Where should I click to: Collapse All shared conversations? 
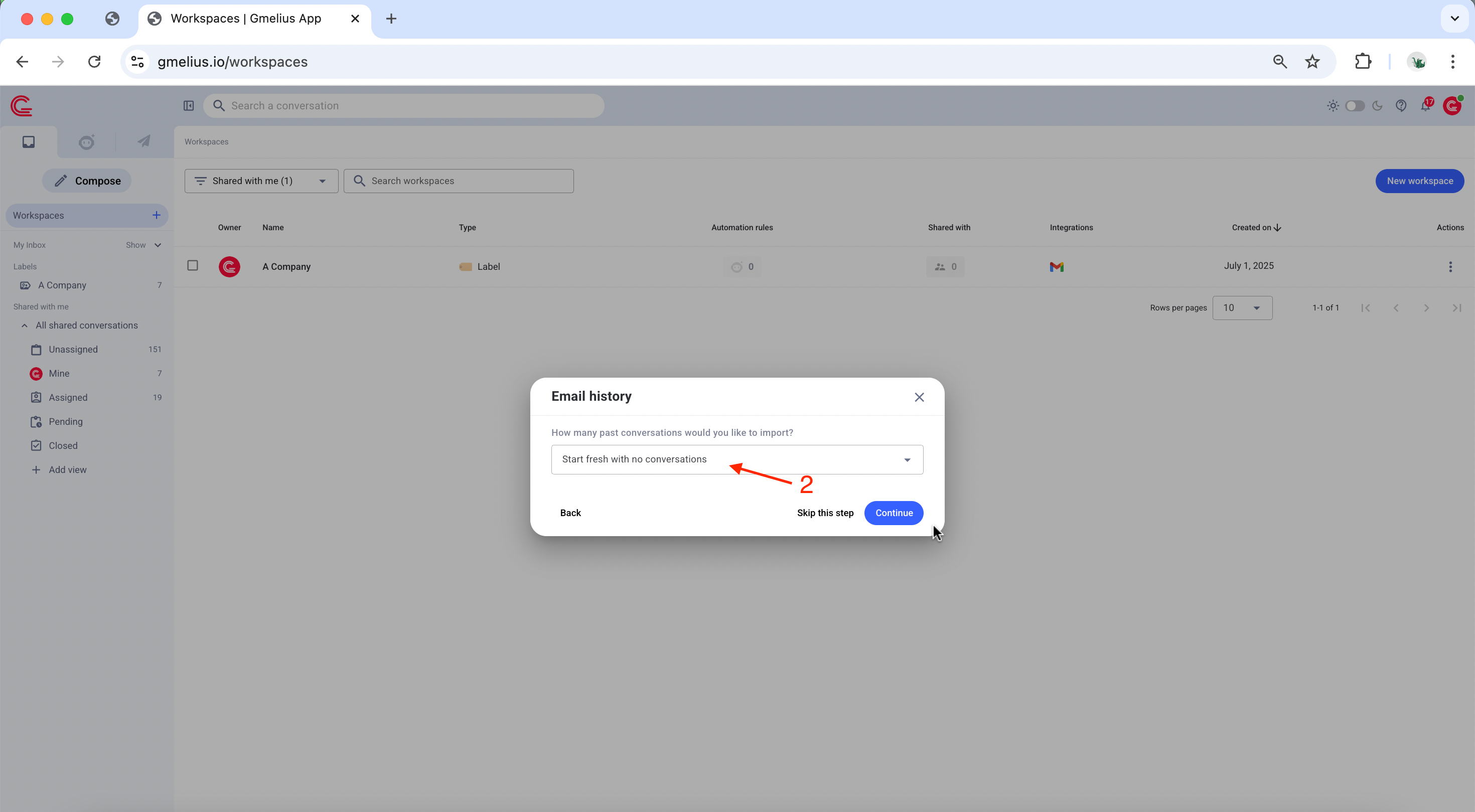coord(25,326)
